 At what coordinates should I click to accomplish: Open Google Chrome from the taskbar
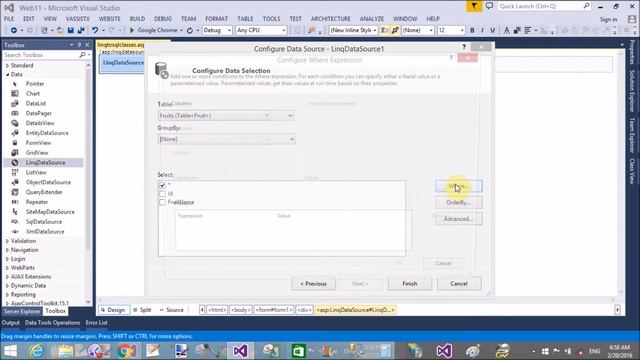(x=127, y=351)
